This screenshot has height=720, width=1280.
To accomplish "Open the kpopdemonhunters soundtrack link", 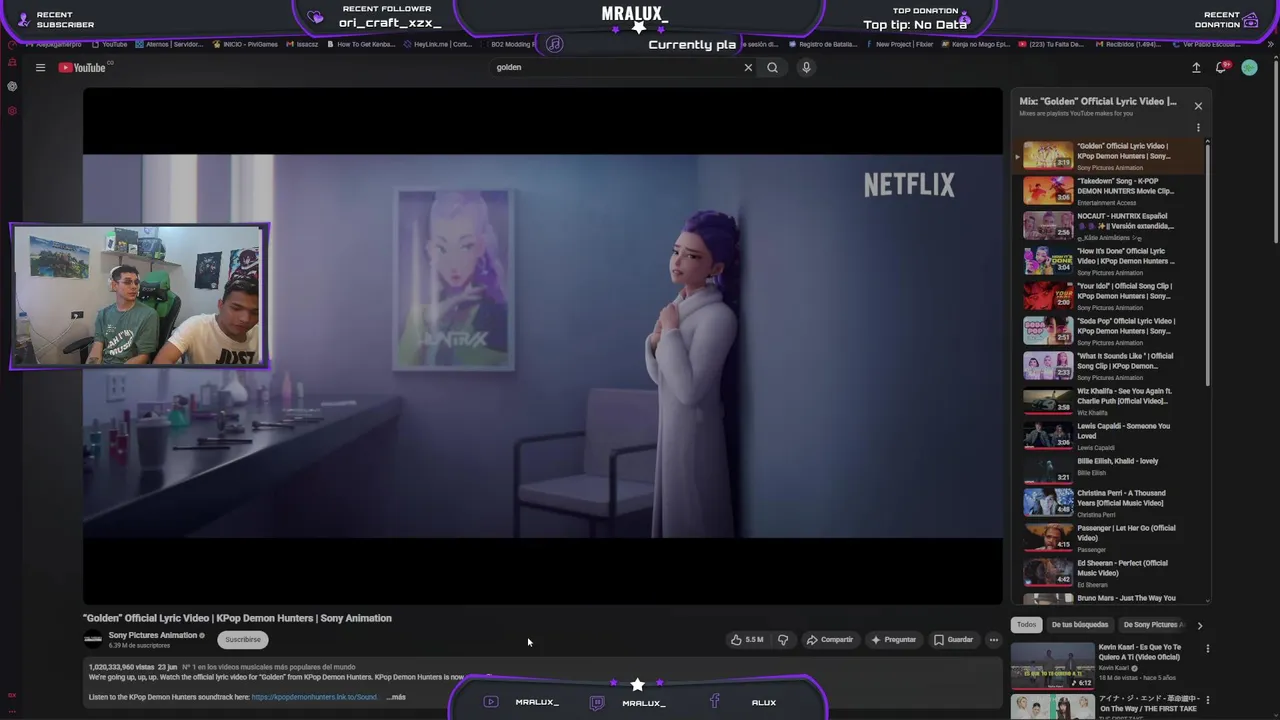I will [314, 697].
